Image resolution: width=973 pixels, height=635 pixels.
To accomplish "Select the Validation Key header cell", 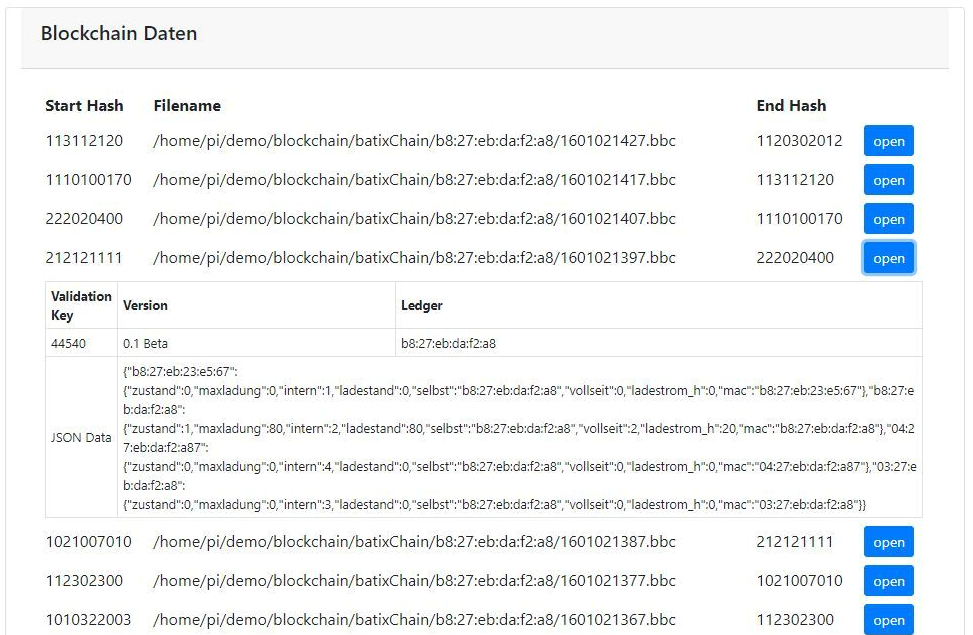I will click(81, 305).
